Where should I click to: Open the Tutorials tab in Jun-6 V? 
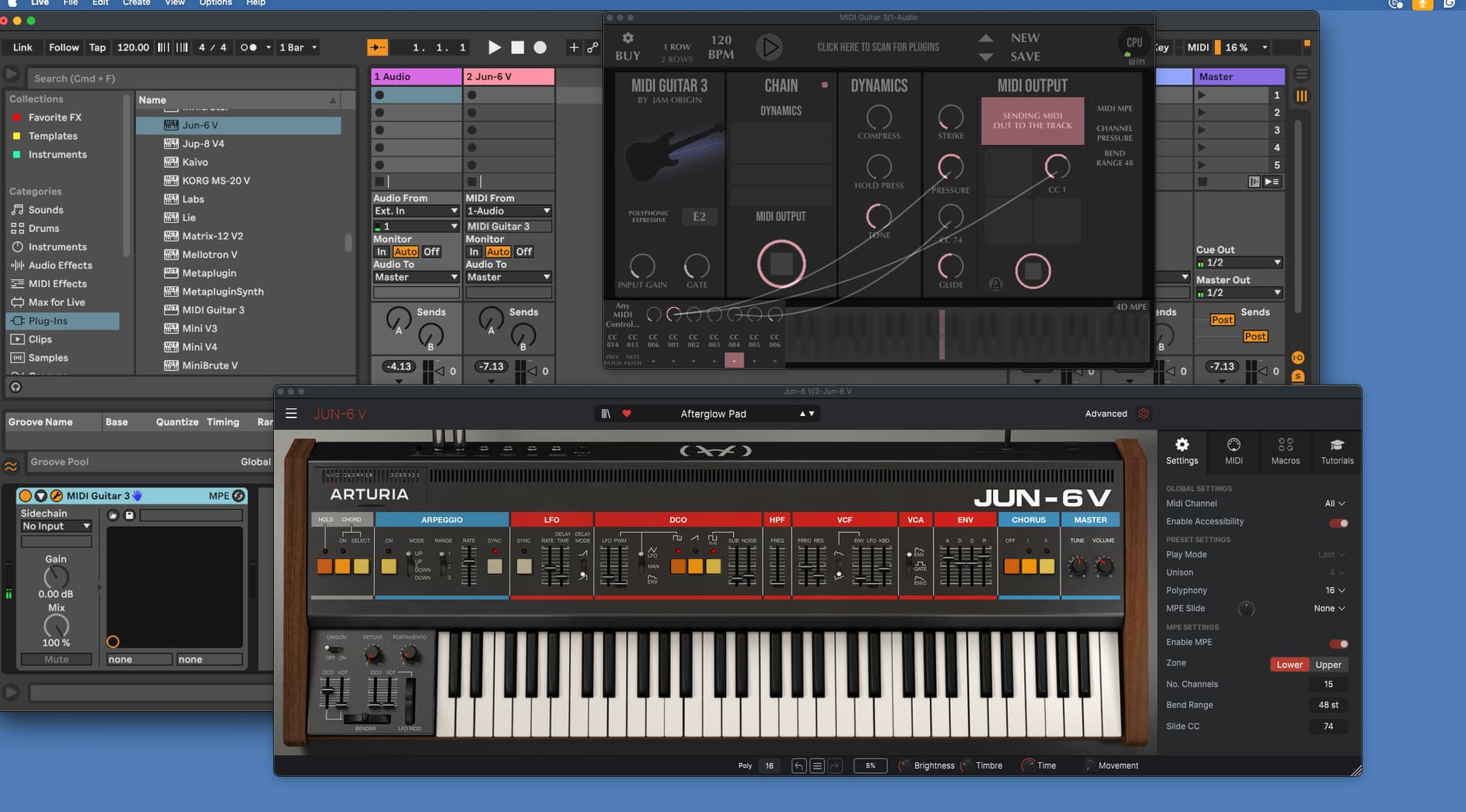[1337, 452]
